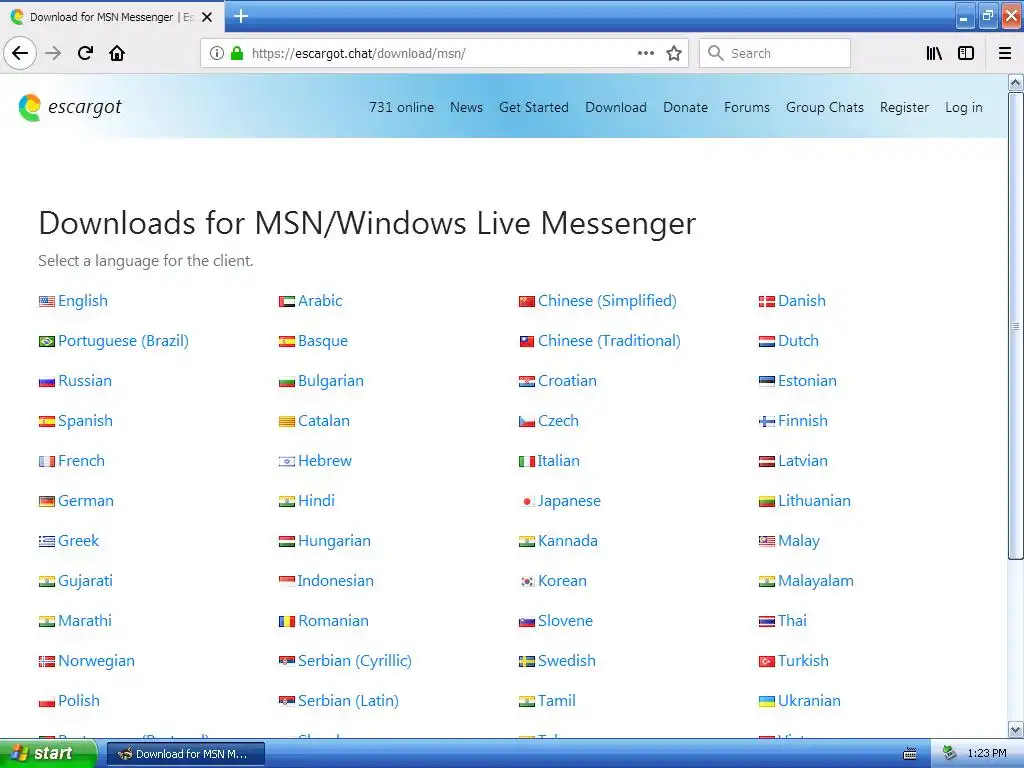Open a new tab with plus button
Viewport: 1024px width, 768px height.
coord(240,16)
